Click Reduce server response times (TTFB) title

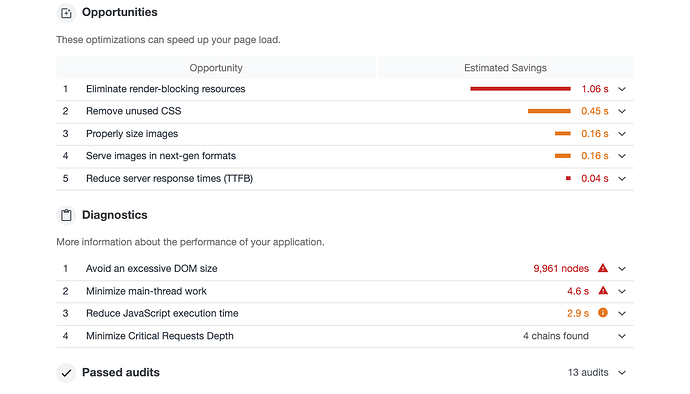coord(169,179)
